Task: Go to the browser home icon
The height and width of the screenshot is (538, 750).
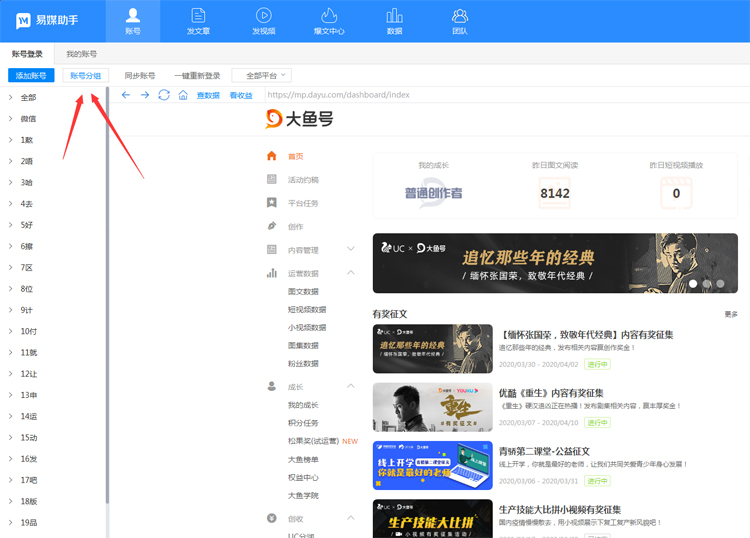Action: tap(183, 95)
